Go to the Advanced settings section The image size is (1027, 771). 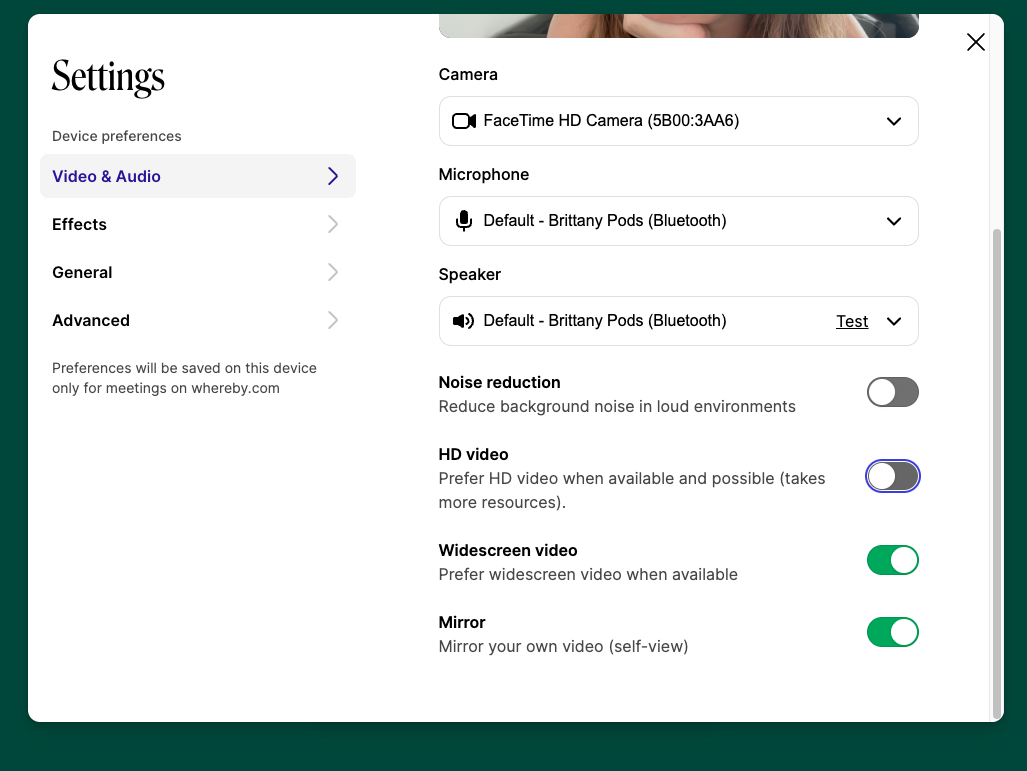(91, 320)
